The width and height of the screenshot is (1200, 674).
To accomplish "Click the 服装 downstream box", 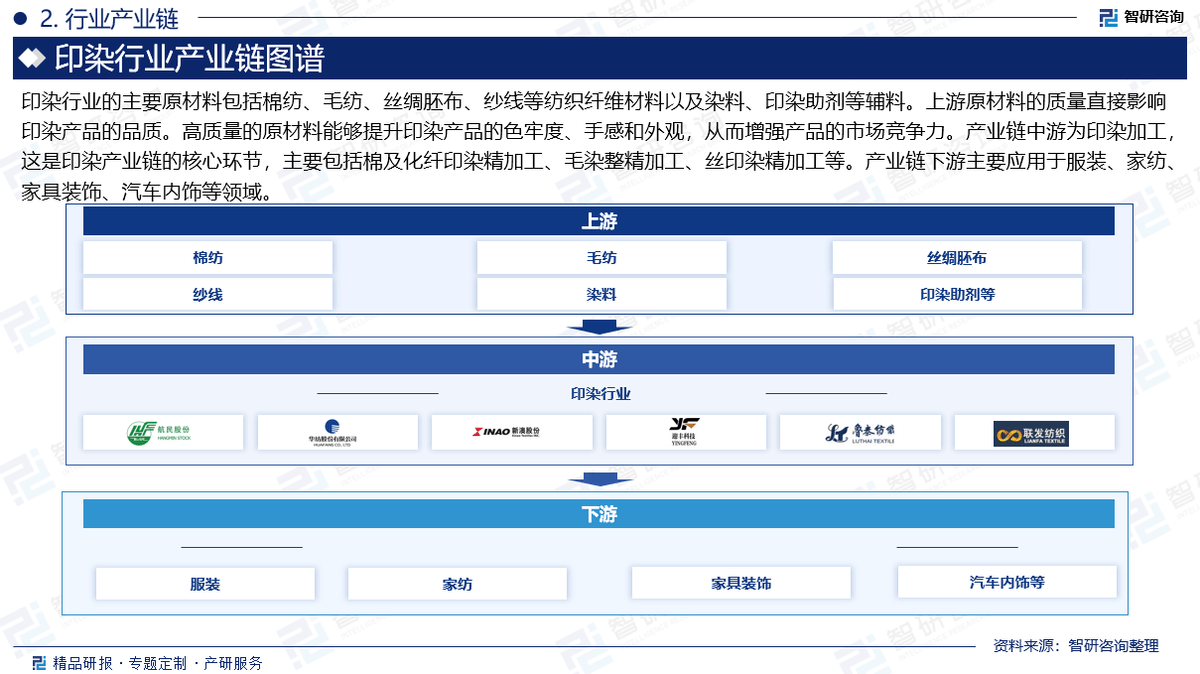I will coord(205,584).
